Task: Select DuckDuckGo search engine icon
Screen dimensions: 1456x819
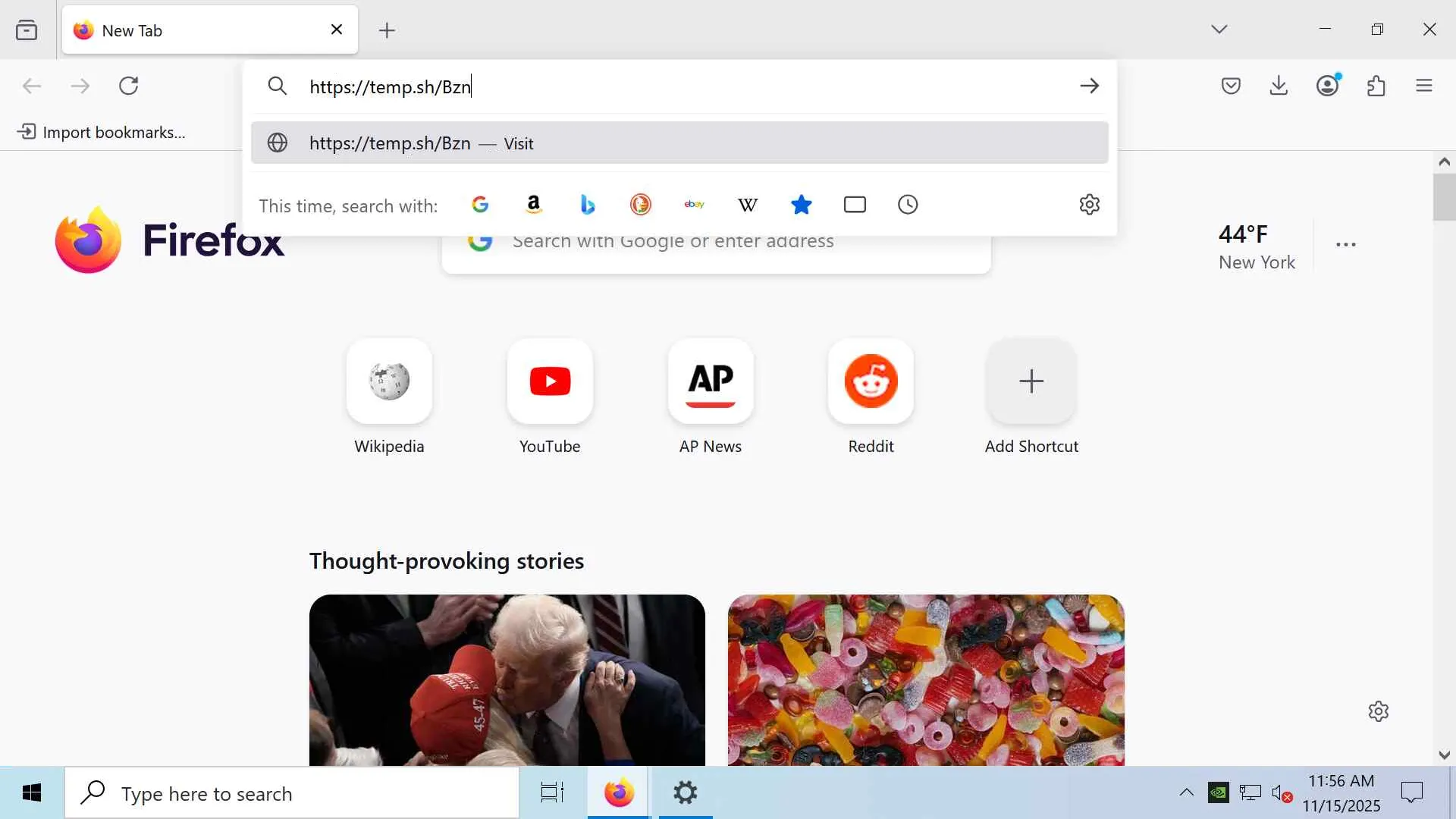Action: pos(641,205)
